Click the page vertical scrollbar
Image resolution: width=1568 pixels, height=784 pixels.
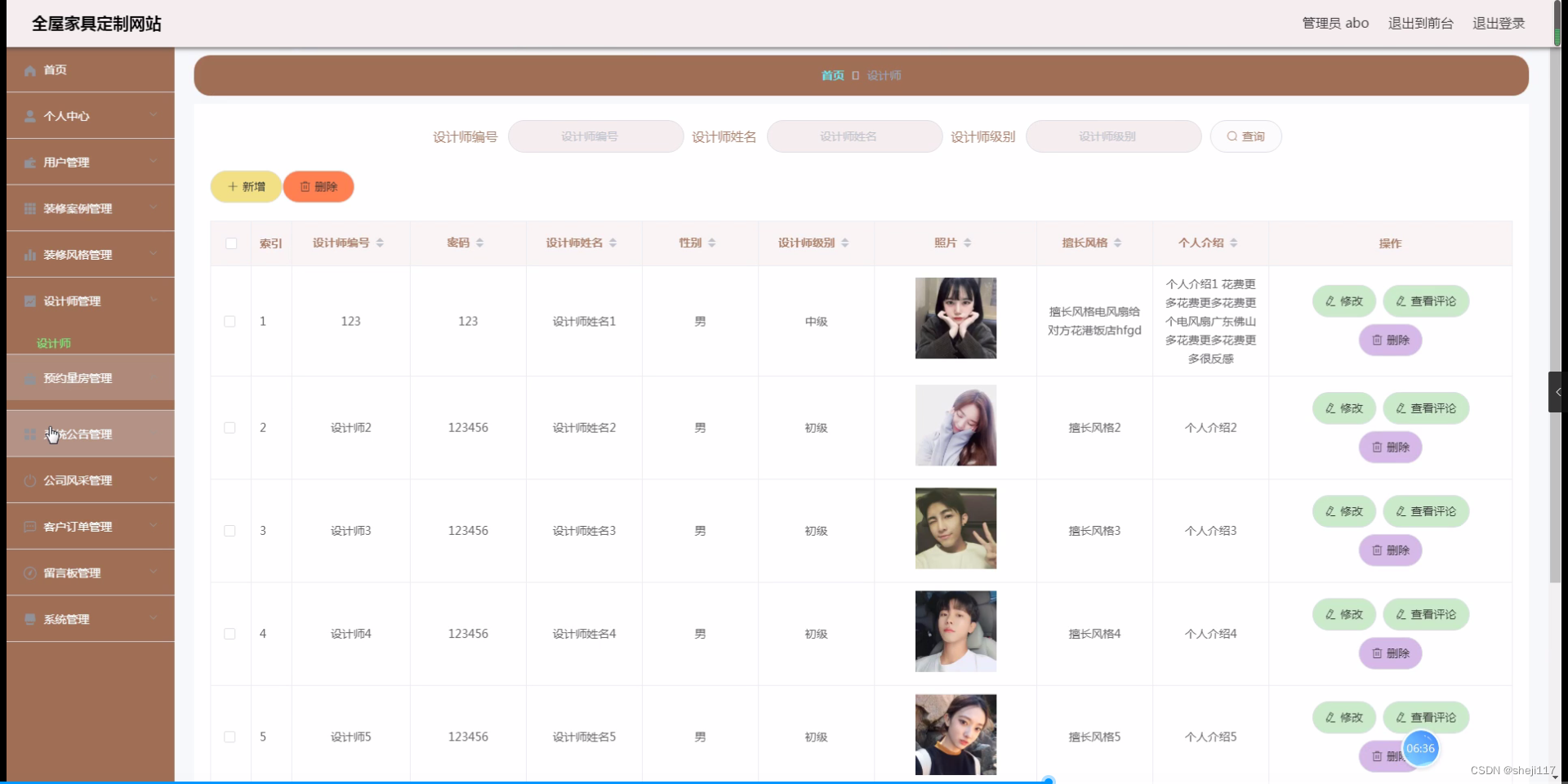pos(1556,314)
